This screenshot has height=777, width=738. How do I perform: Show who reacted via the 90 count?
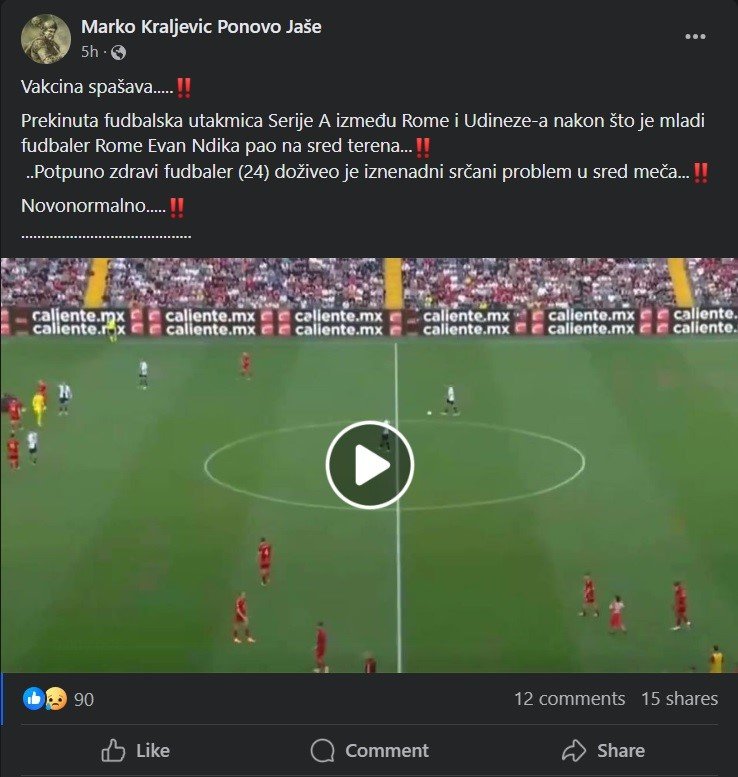(x=84, y=699)
